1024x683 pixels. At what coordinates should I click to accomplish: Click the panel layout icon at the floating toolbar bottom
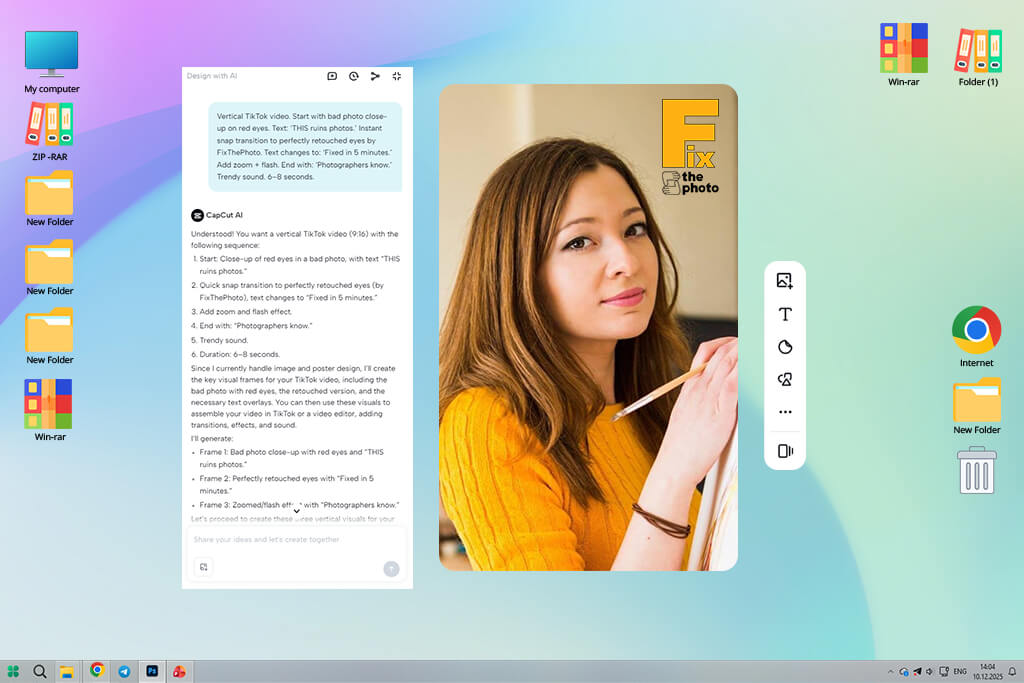(x=785, y=451)
